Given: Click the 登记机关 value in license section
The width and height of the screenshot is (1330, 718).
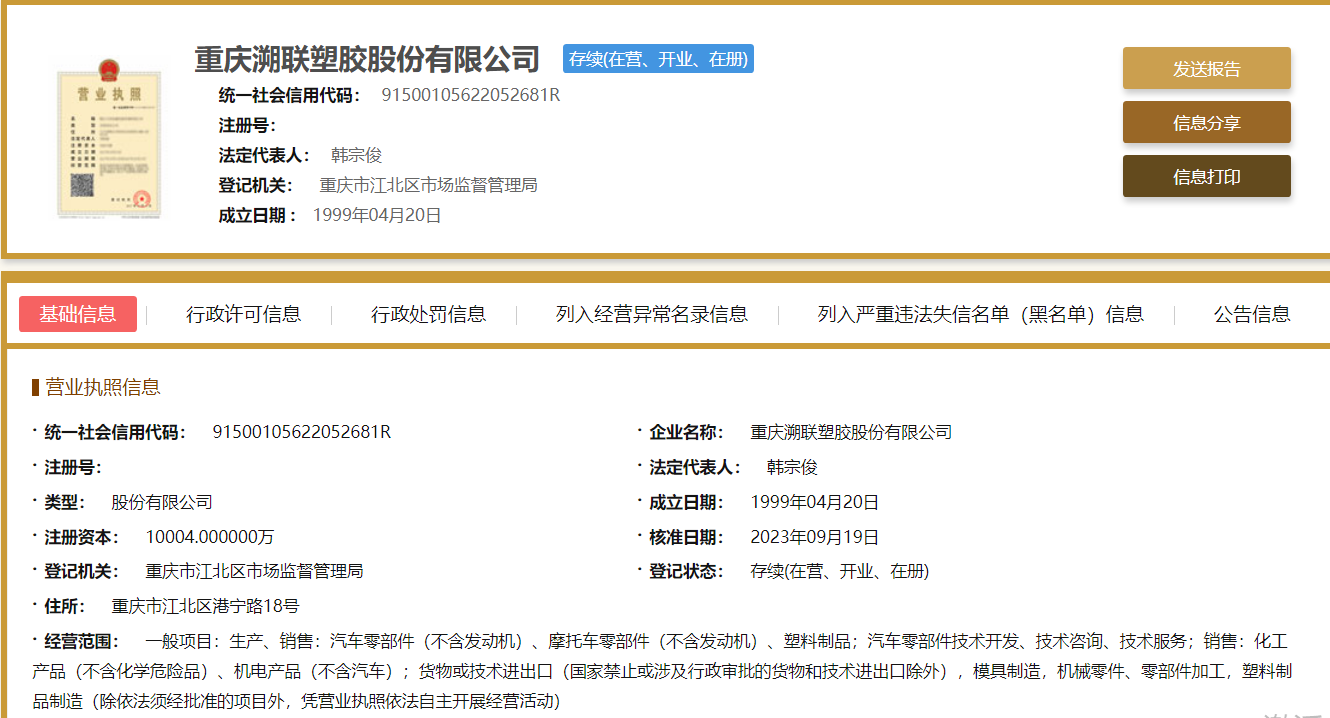Looking at the screenshot, I should [254, 571].
